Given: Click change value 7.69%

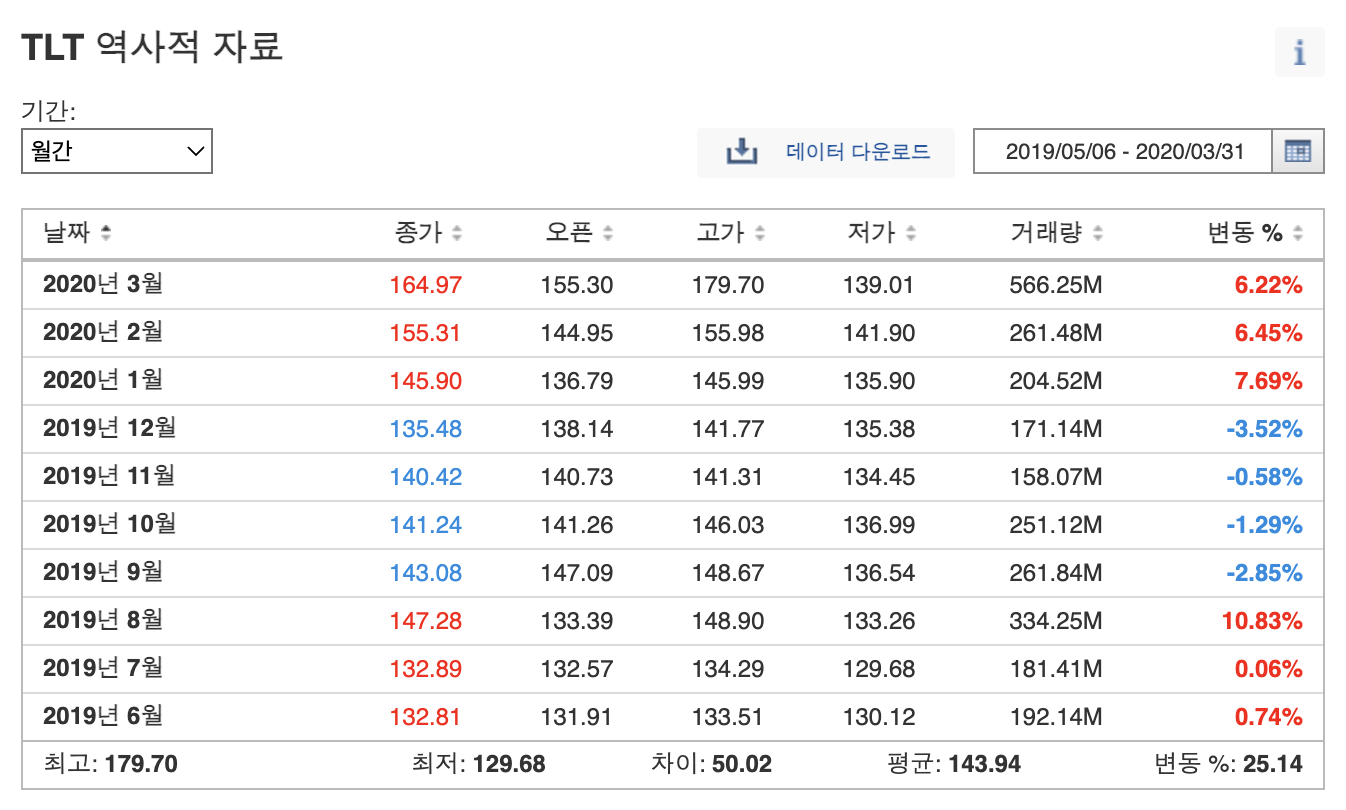Looking at the screenshot, I should click(x=1268, y=381).
